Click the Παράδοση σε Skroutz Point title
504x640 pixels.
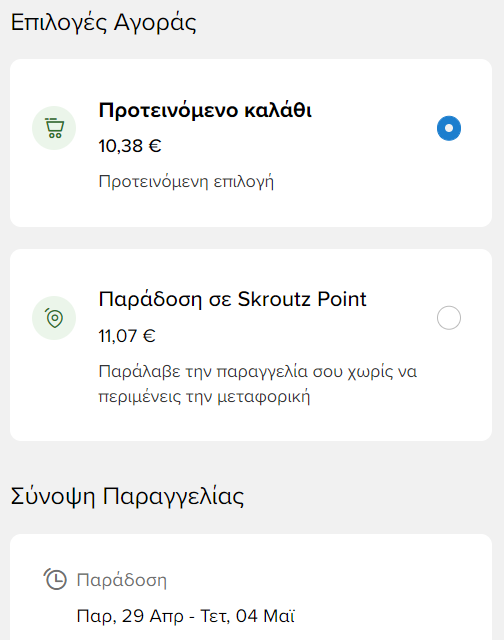tap(233, 299)
